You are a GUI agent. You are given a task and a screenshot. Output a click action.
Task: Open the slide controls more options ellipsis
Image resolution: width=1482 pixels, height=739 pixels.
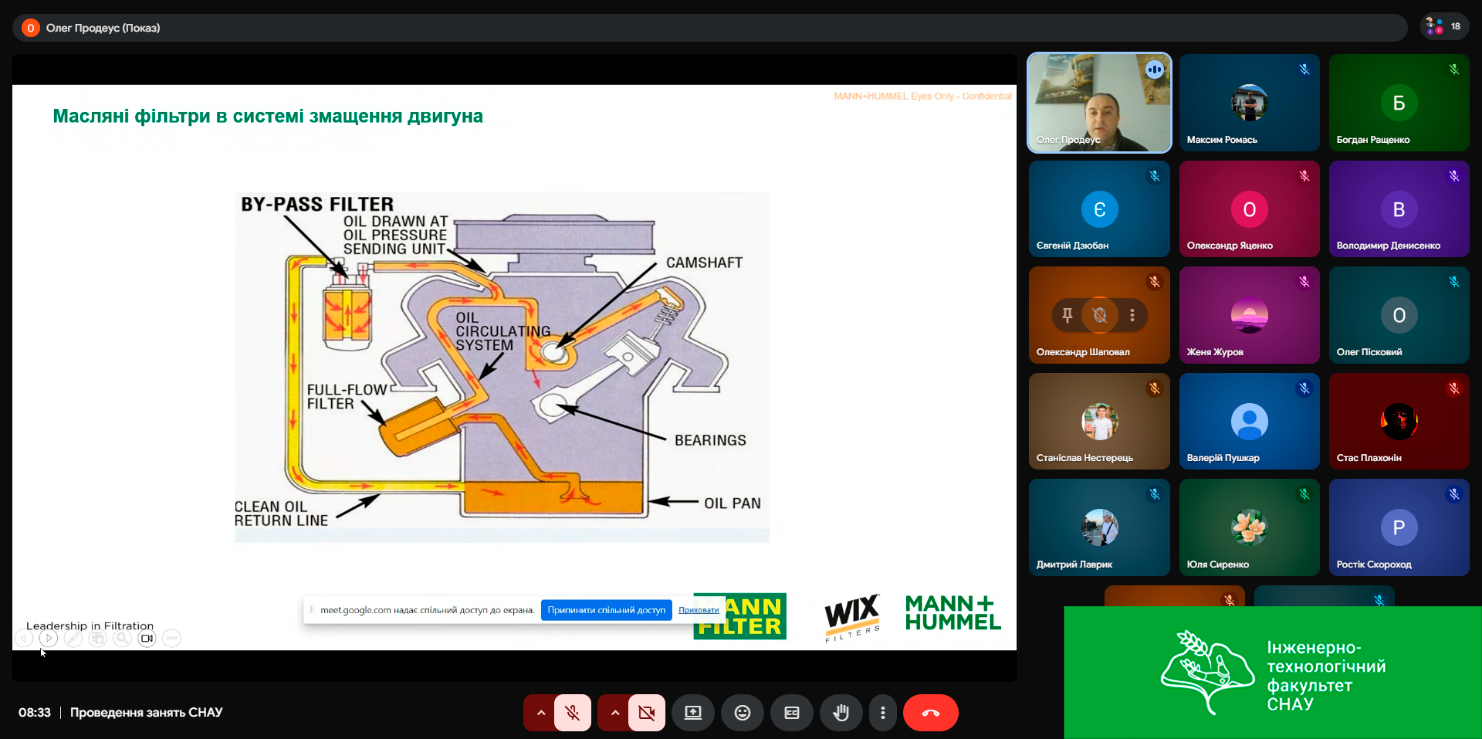point(171,638)
